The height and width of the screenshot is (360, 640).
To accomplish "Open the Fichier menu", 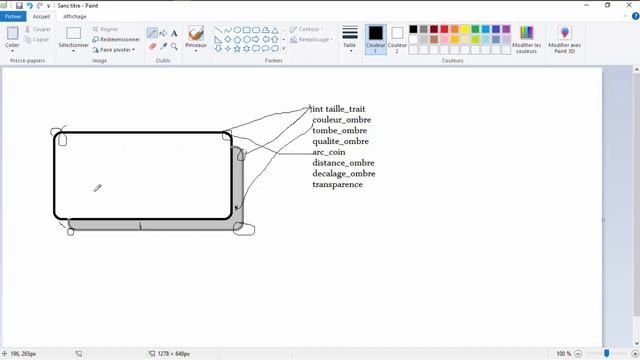I will coord(13,16).
